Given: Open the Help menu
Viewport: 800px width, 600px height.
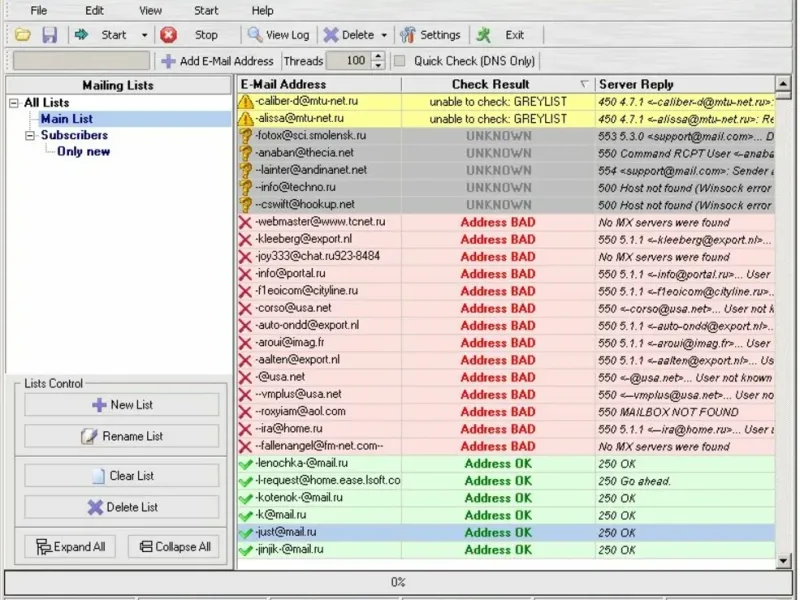Looking at the screenshot, I should (262, 11).
